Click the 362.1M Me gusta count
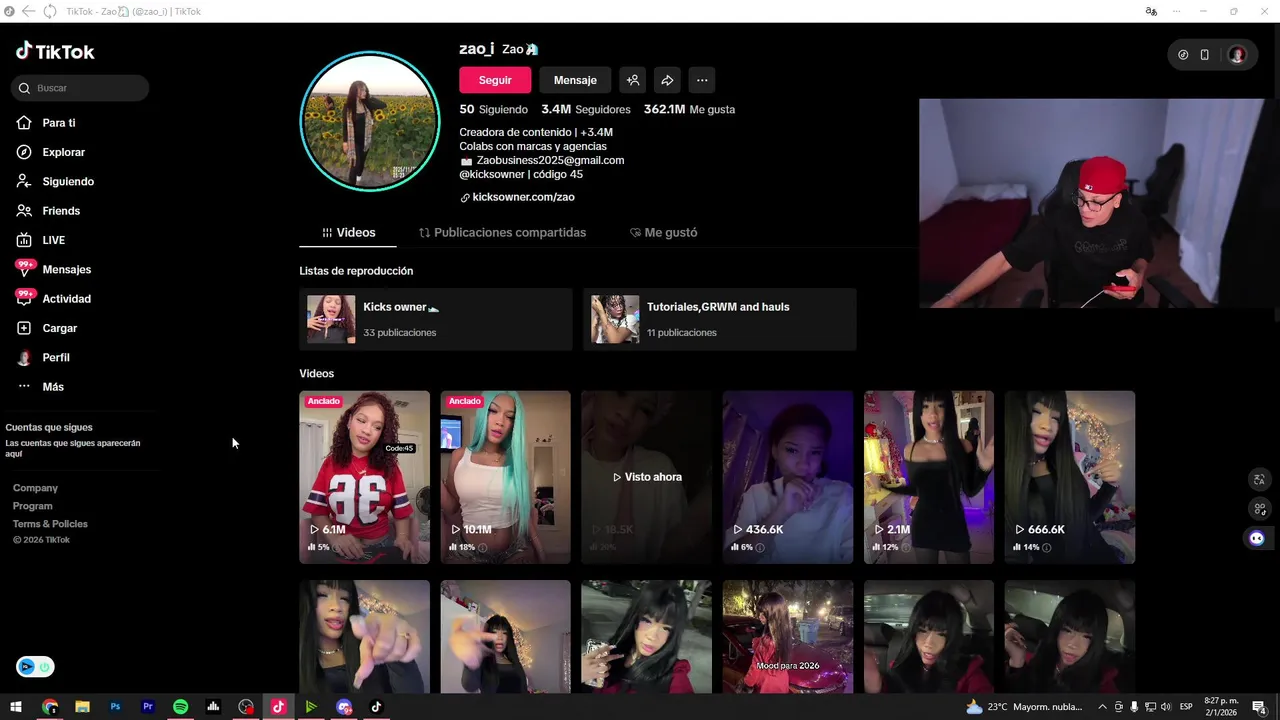Viewport: 1280px width, 720px height. tap(689, 110)
